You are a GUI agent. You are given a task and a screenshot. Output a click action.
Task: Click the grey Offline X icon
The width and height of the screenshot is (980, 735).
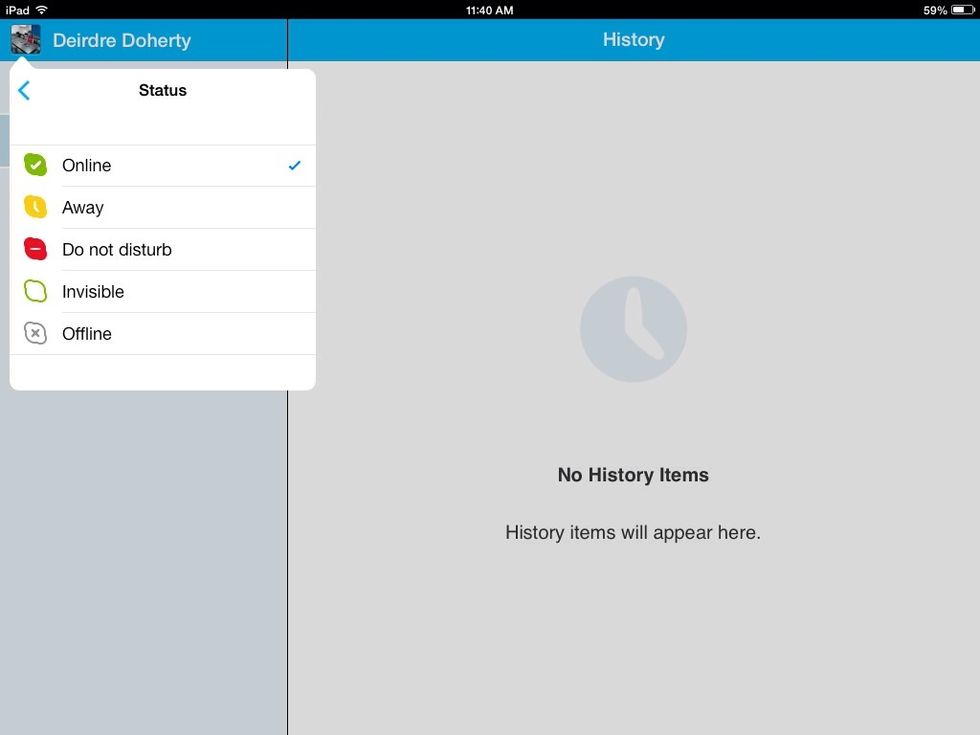[x=35, y=333]
